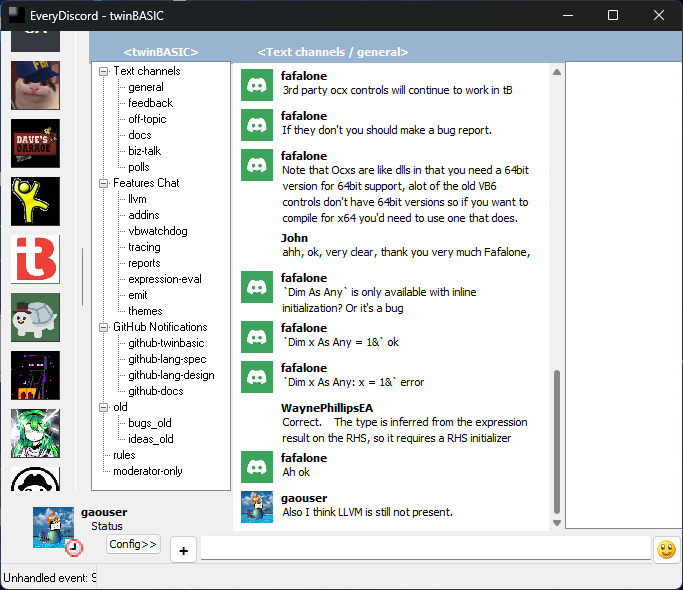Viewport: 683px width, 590px height.
Task: Open the github-lang-spec channel
Action: click(x=167, y=359)
